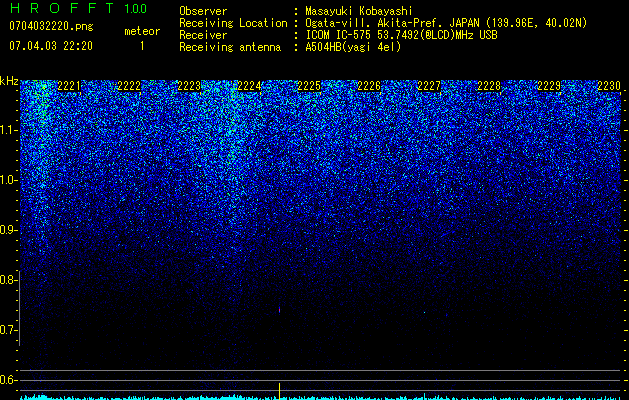Click the Receiving Location label

233,23
